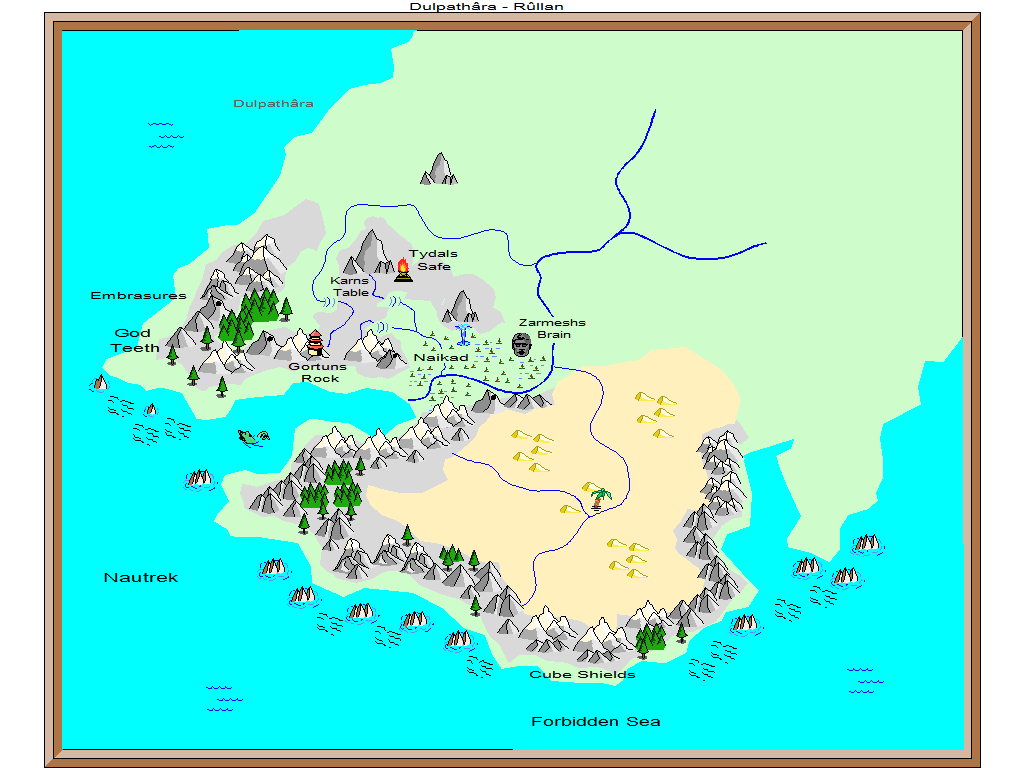Screen dimensions: 1024x768
Task: Click the palm tree oasis in the desert
Action: pos(598,498)
